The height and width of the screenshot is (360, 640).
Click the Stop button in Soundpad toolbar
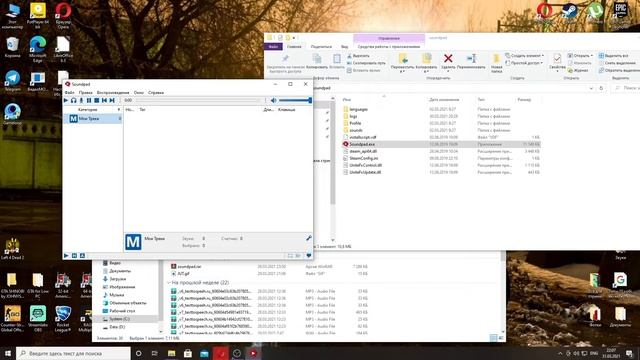point(97,100)
